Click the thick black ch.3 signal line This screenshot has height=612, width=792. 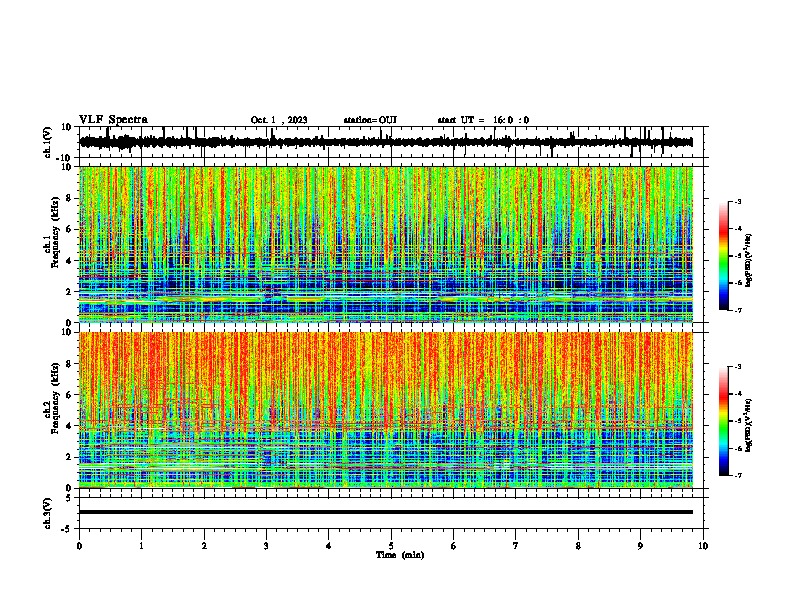pyautogui.click(x=386, y=512)
